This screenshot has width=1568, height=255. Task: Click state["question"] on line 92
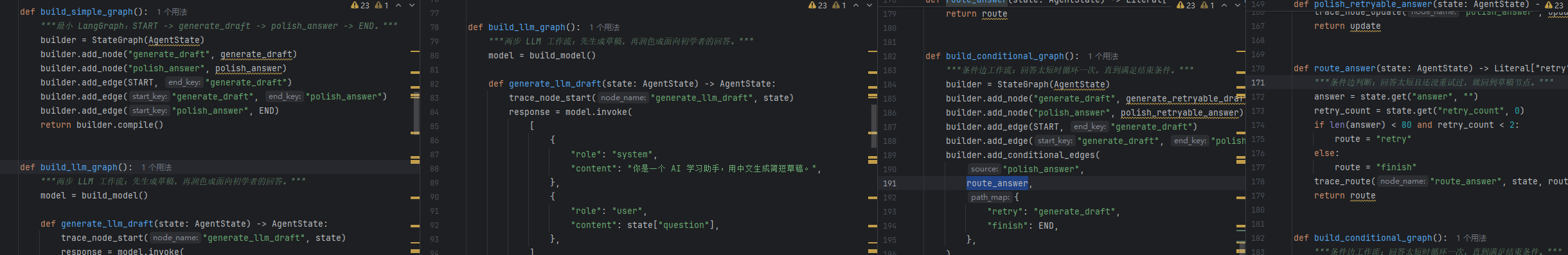670,225
